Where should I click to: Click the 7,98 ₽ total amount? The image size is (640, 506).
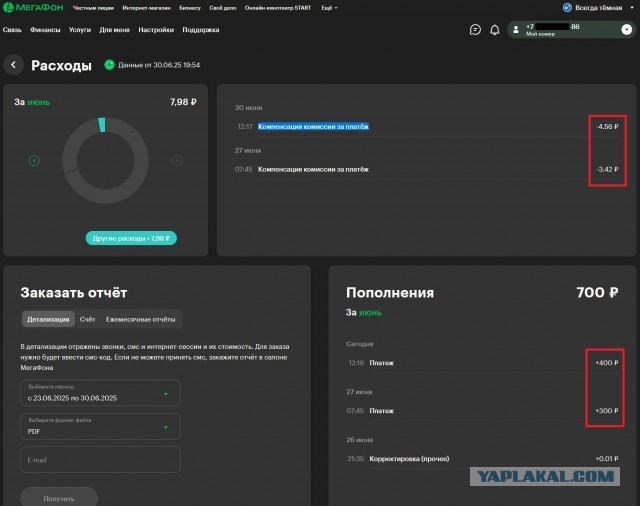[x=183, y=102]
